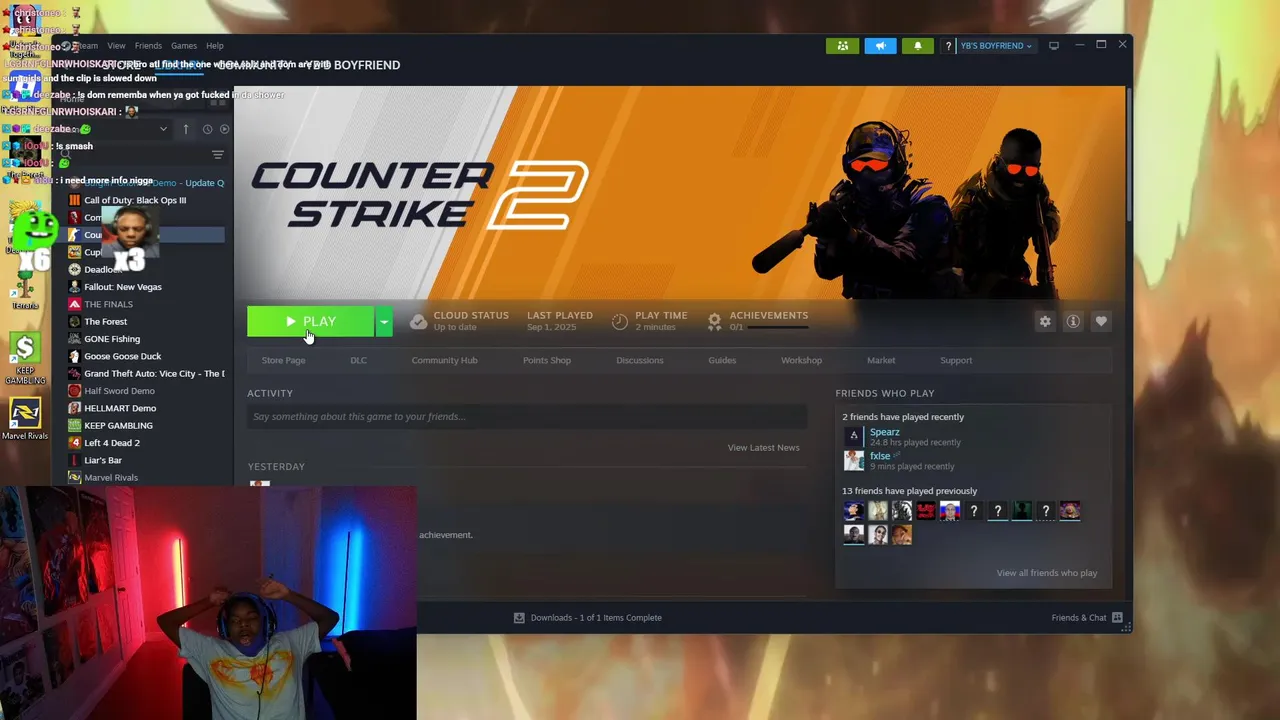Viewport: 1280px width, 720px height.
Task: Open friend Spearz's profile
Action: (884, 432)
